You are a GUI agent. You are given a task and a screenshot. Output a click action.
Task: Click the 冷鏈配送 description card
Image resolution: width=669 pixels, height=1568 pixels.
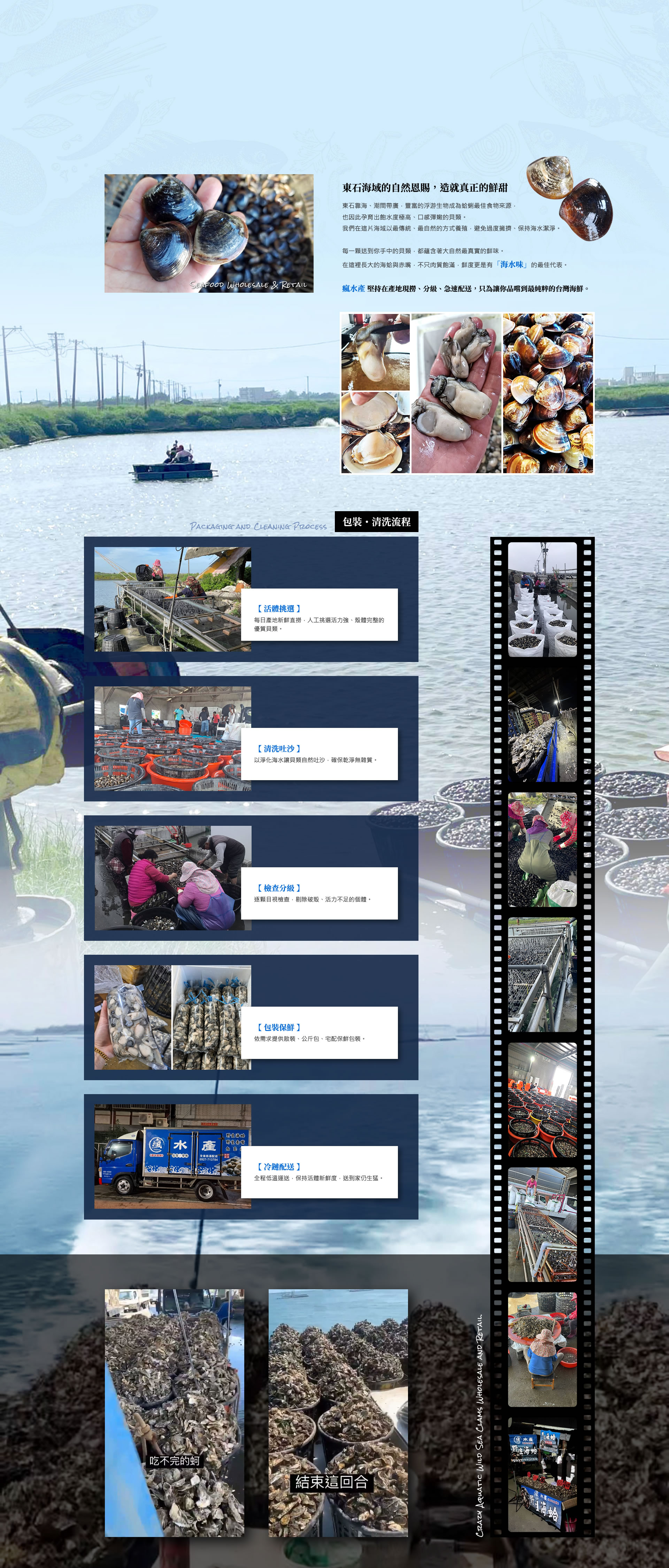point(319,1172)
